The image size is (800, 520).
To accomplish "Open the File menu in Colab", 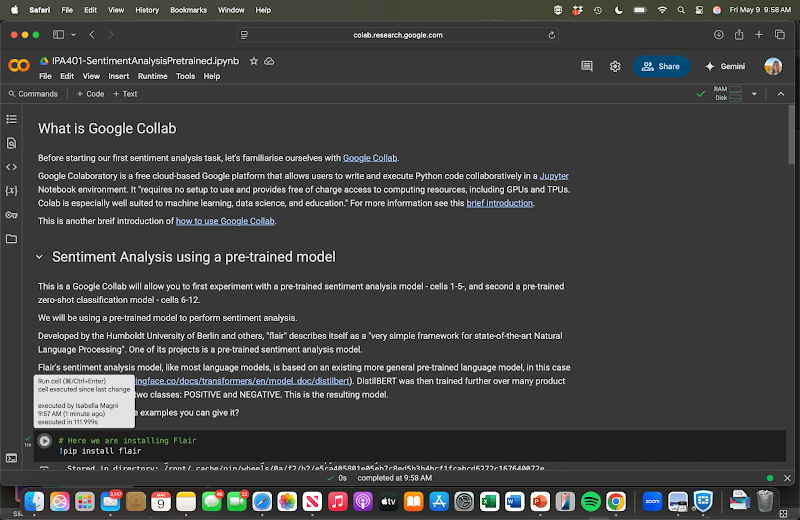I will pyautogui.click(x=45, y=76).
